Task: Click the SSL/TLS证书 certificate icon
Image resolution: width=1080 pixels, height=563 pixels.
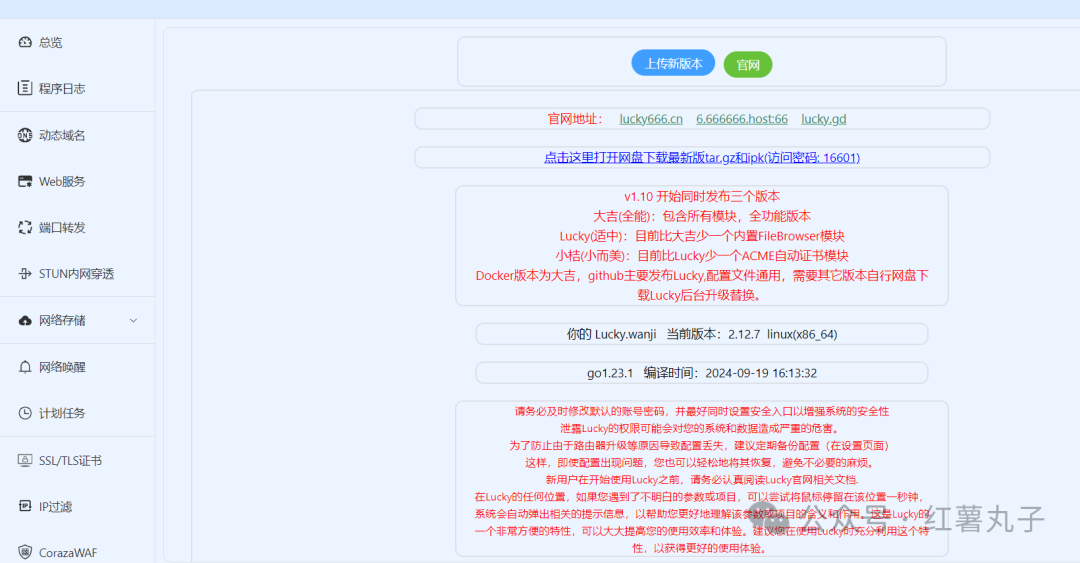Action: coord(25,460)
